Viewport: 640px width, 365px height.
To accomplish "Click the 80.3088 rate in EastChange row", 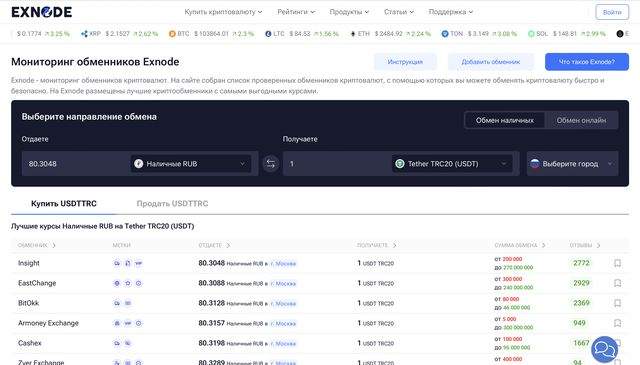I will click(x=211, y=283).
